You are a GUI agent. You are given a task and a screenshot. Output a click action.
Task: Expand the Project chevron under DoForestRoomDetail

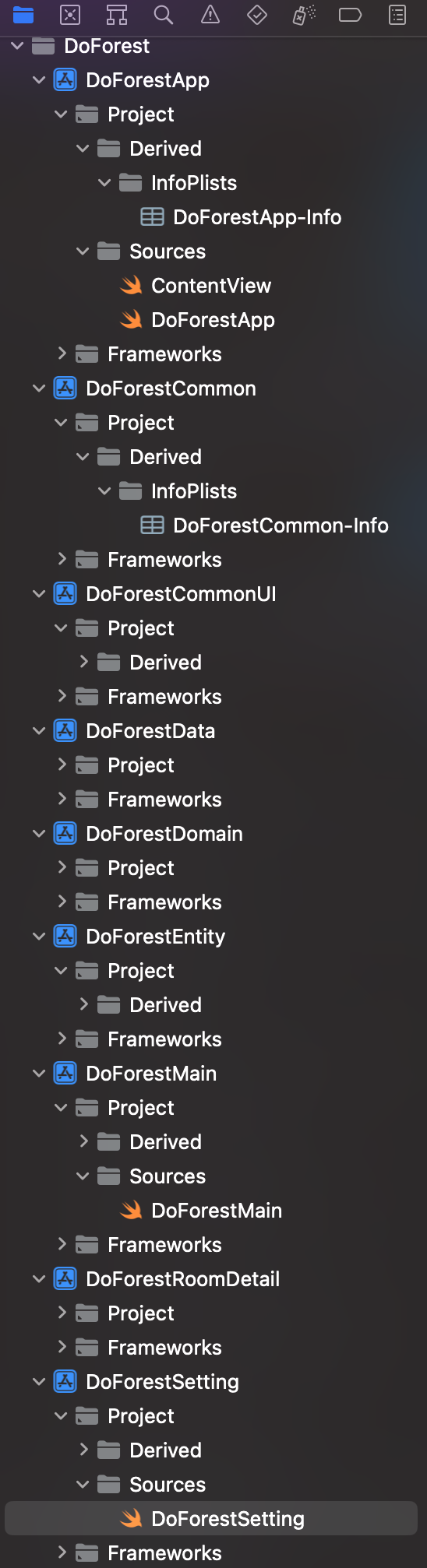point(62,1313)
